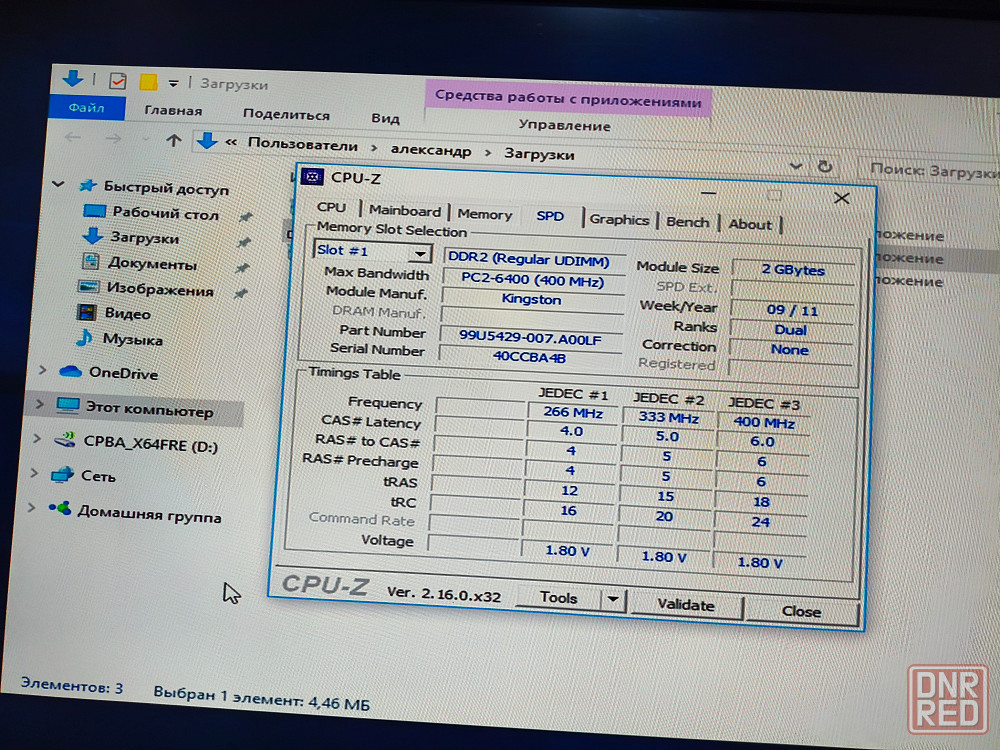This screenshot has width=1000, height=750.
Task: Open the Tools button dropdown arrow
Action: click(612, 600)
